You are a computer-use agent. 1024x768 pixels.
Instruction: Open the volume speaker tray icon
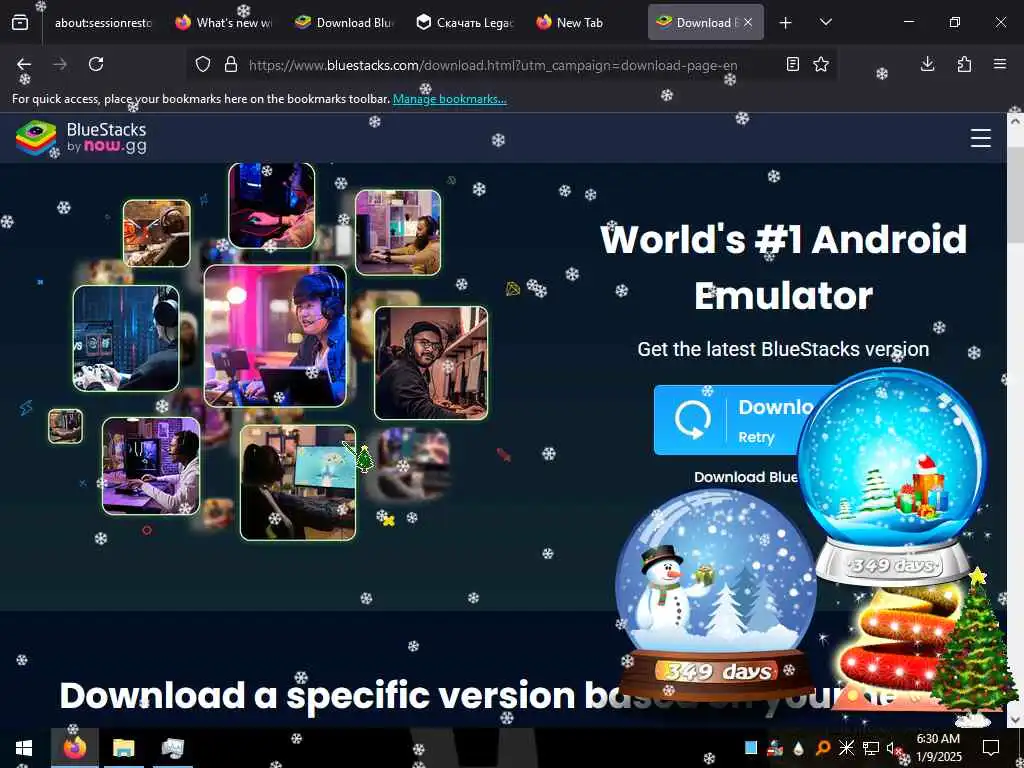tap(892, 748)
